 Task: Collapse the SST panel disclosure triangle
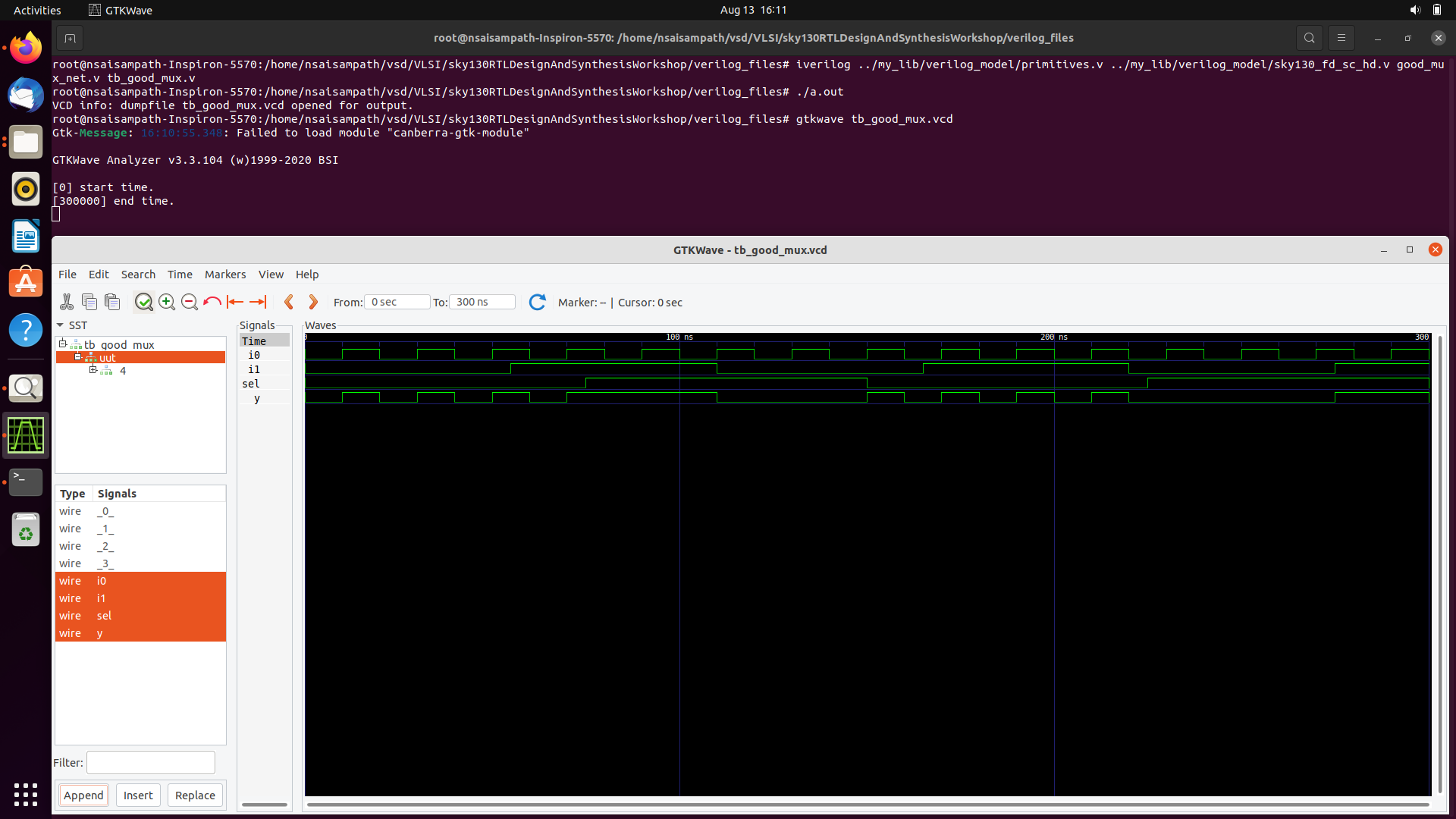60,325
